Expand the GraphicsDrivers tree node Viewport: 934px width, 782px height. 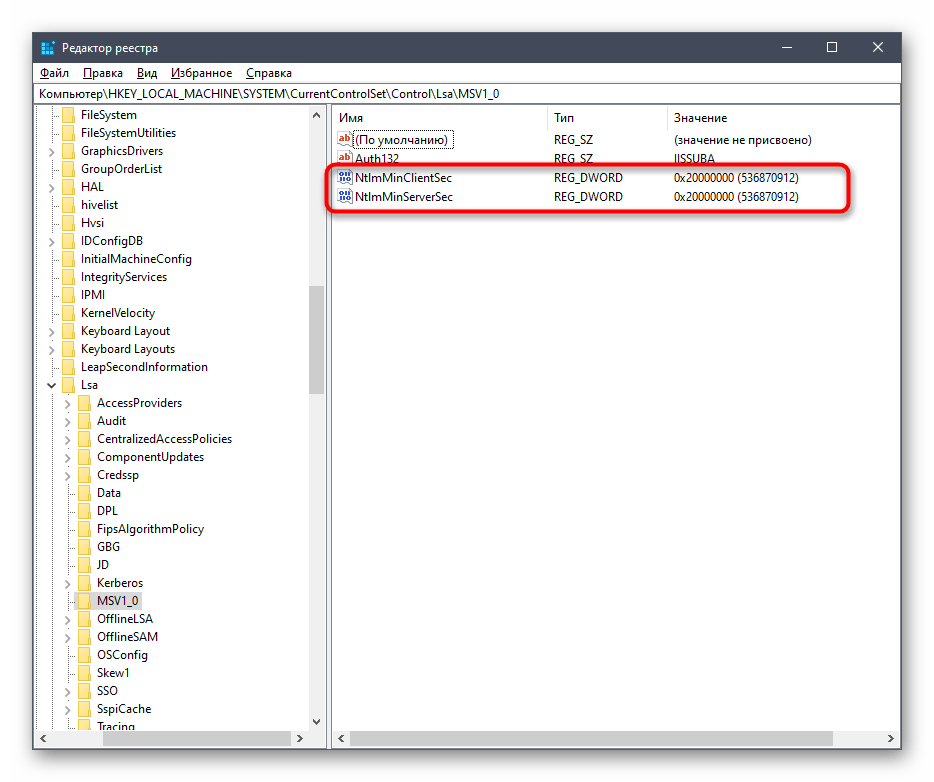pos(52,151)
